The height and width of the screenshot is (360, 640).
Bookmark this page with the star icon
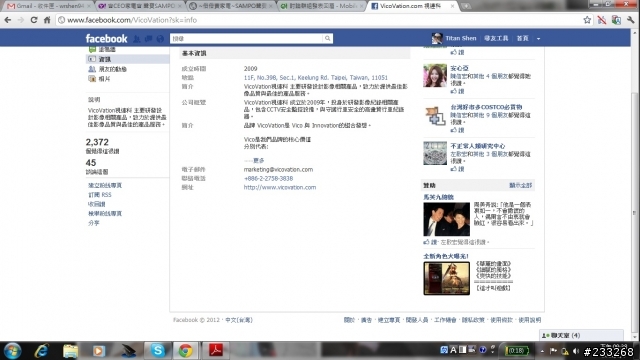(587, 20)
